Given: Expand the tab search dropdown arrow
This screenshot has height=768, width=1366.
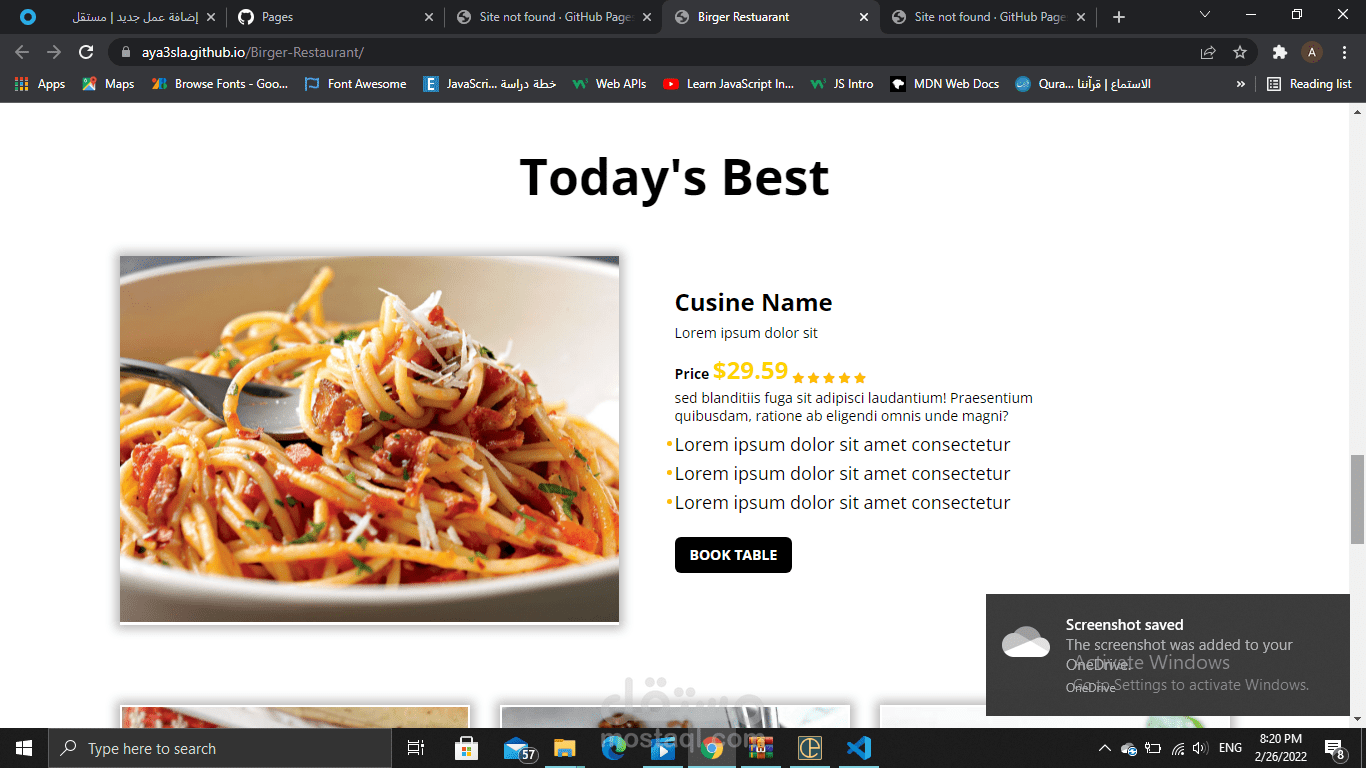Looking at the screenshot, I should click(1205, 15).
